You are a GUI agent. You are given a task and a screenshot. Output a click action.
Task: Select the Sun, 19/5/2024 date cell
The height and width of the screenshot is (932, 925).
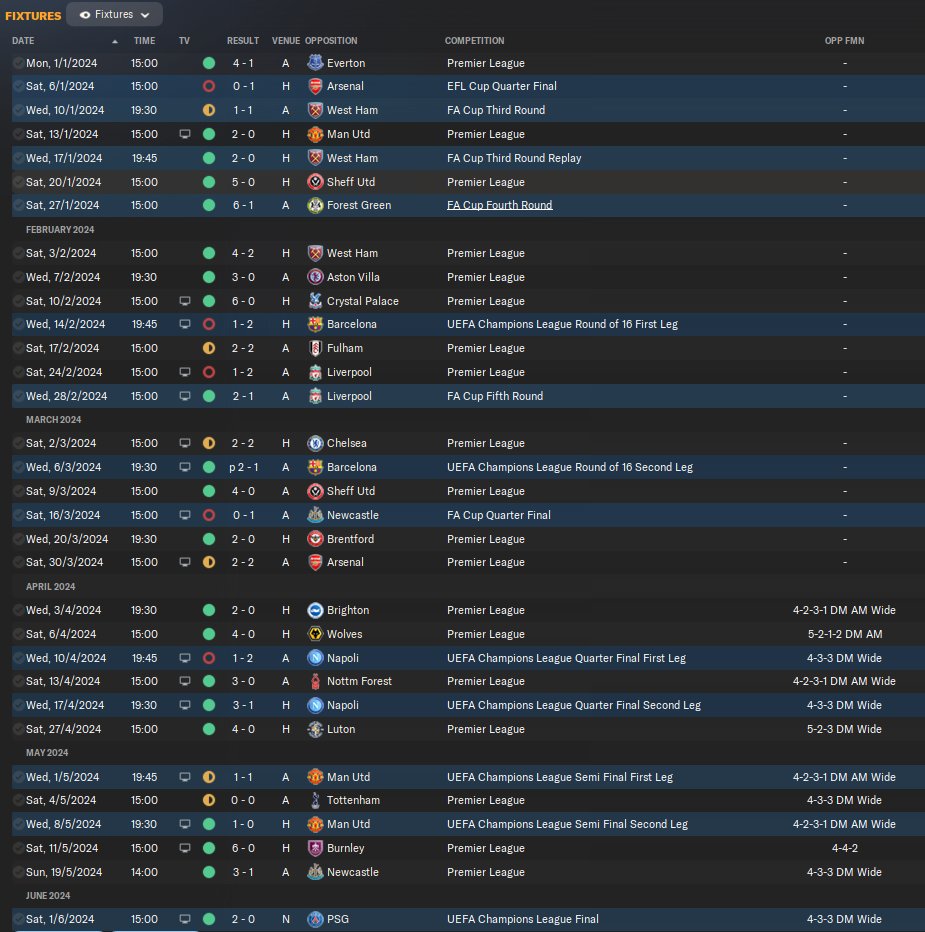point(64,872)
